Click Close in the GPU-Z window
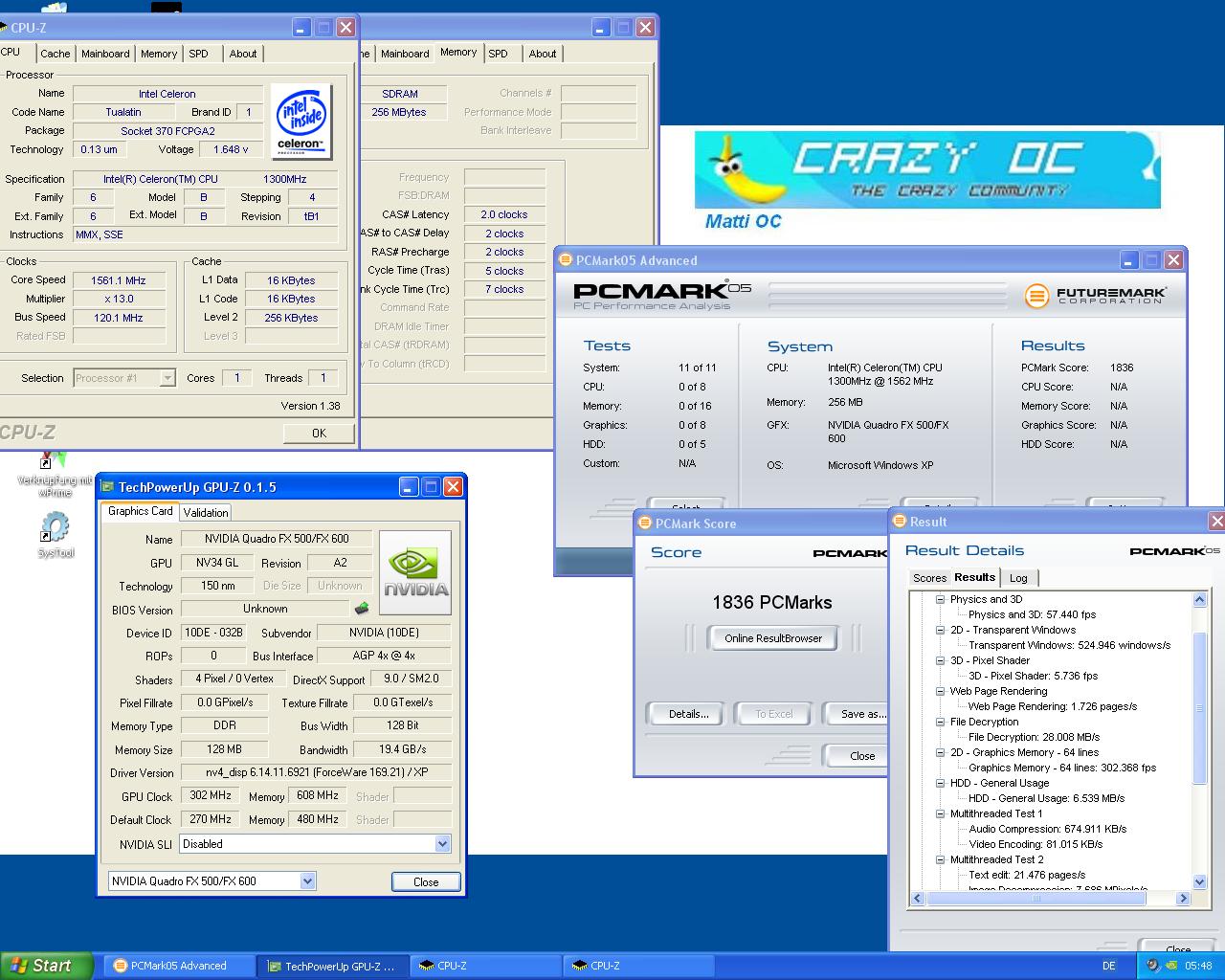Viewport: 1225px width, 980px height. (x=426, y=881)
